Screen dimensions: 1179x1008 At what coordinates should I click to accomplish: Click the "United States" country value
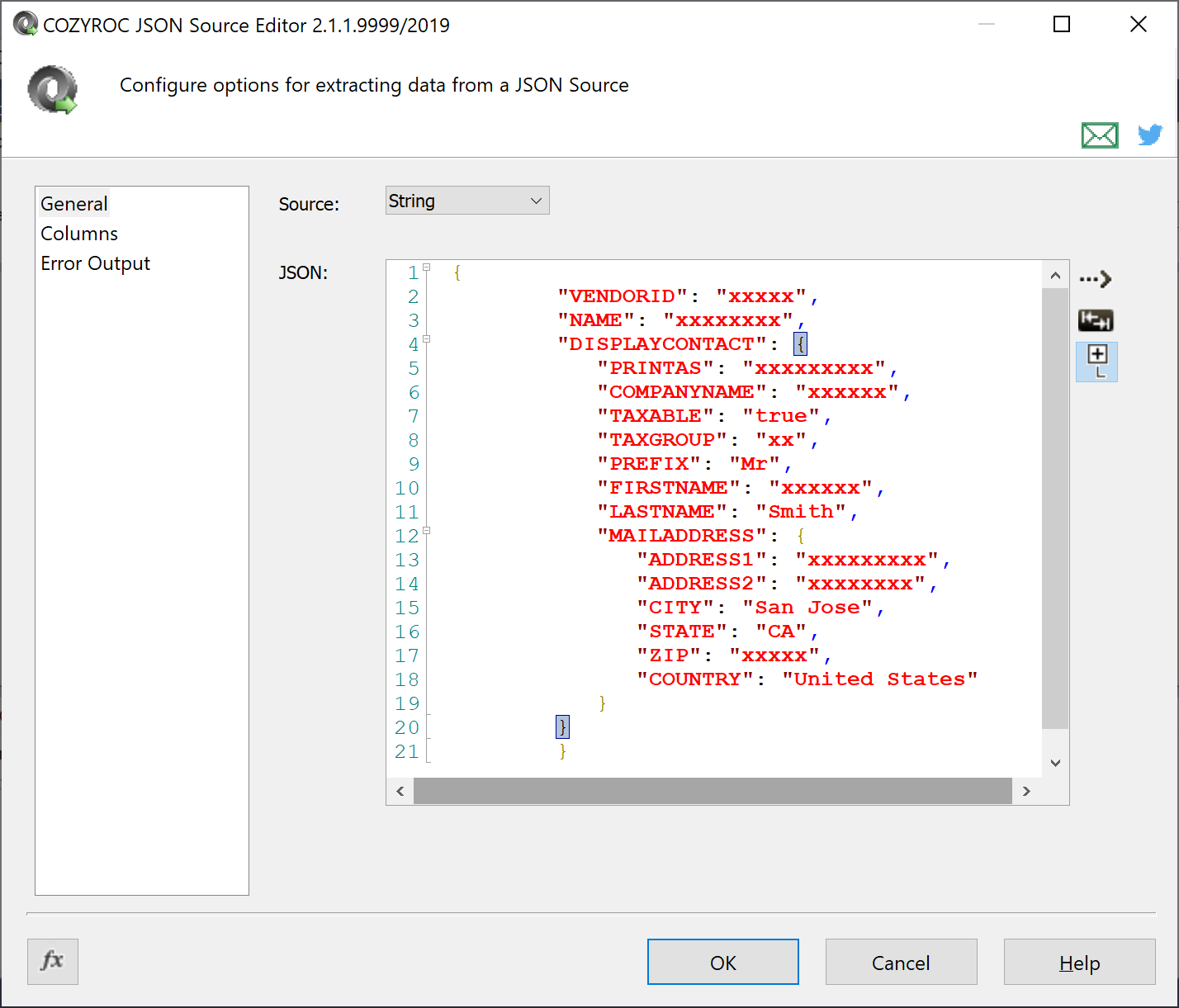pyautogui.click(x=880, y=679)
